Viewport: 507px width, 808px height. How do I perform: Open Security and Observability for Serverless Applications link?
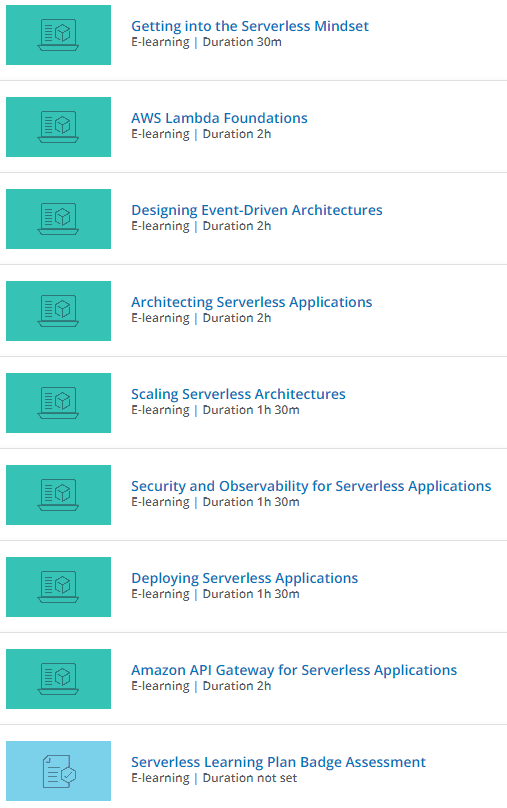[x=311, y=486]
